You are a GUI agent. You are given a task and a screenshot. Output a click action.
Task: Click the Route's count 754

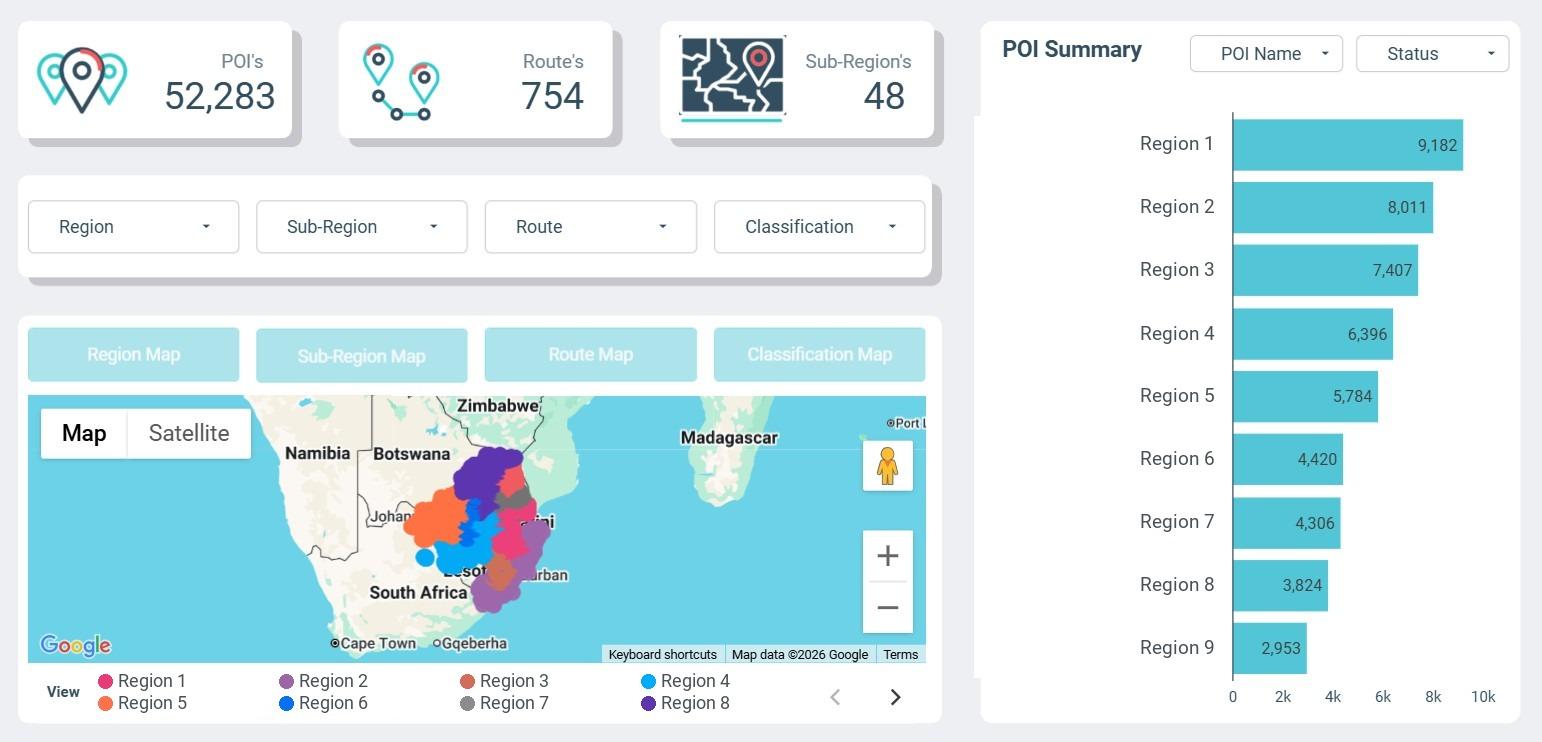click(x=552, y=96)
